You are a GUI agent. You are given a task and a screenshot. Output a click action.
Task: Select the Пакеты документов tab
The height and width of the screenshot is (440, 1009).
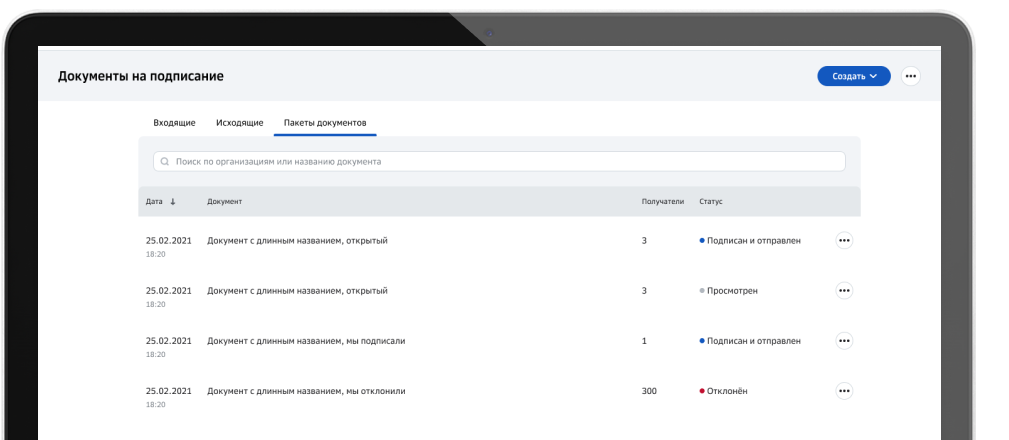click(325, 122)
